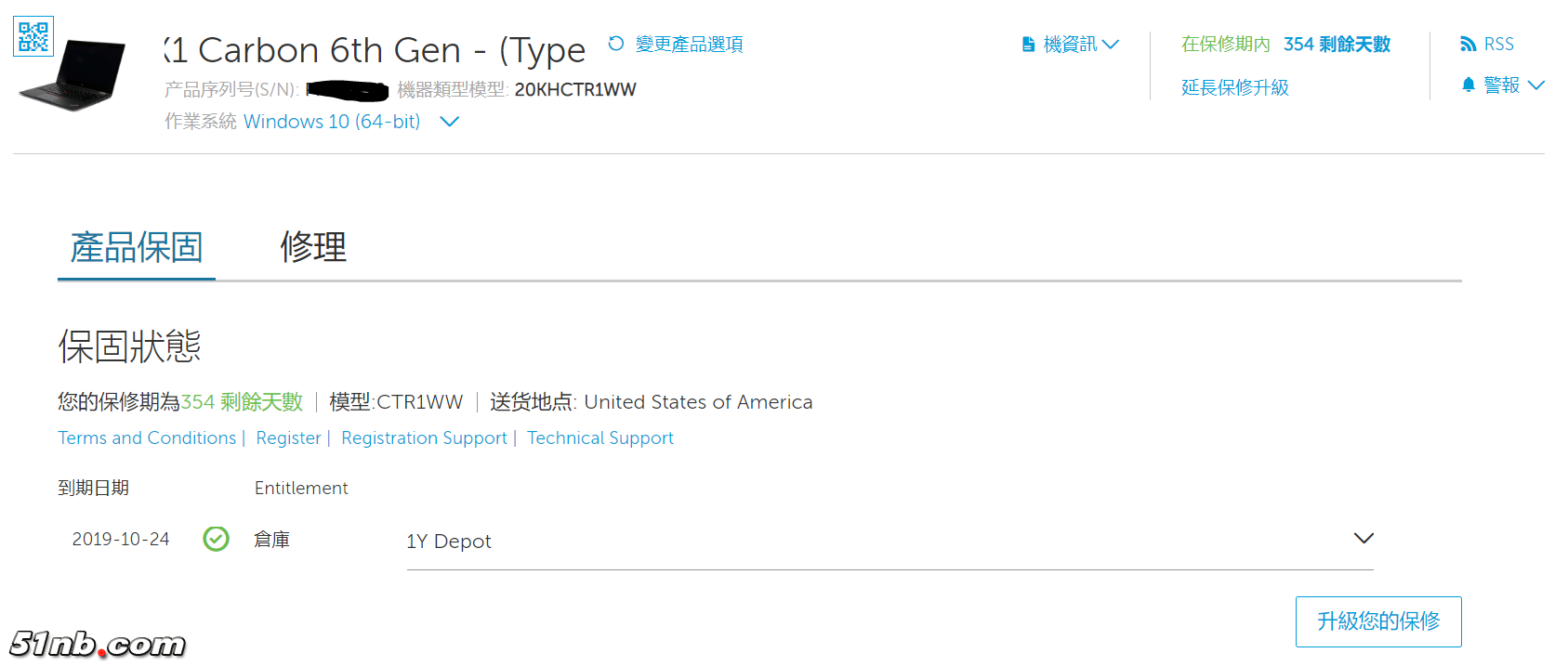
Task: Open the Technical Support link
Action: (600, 437)
